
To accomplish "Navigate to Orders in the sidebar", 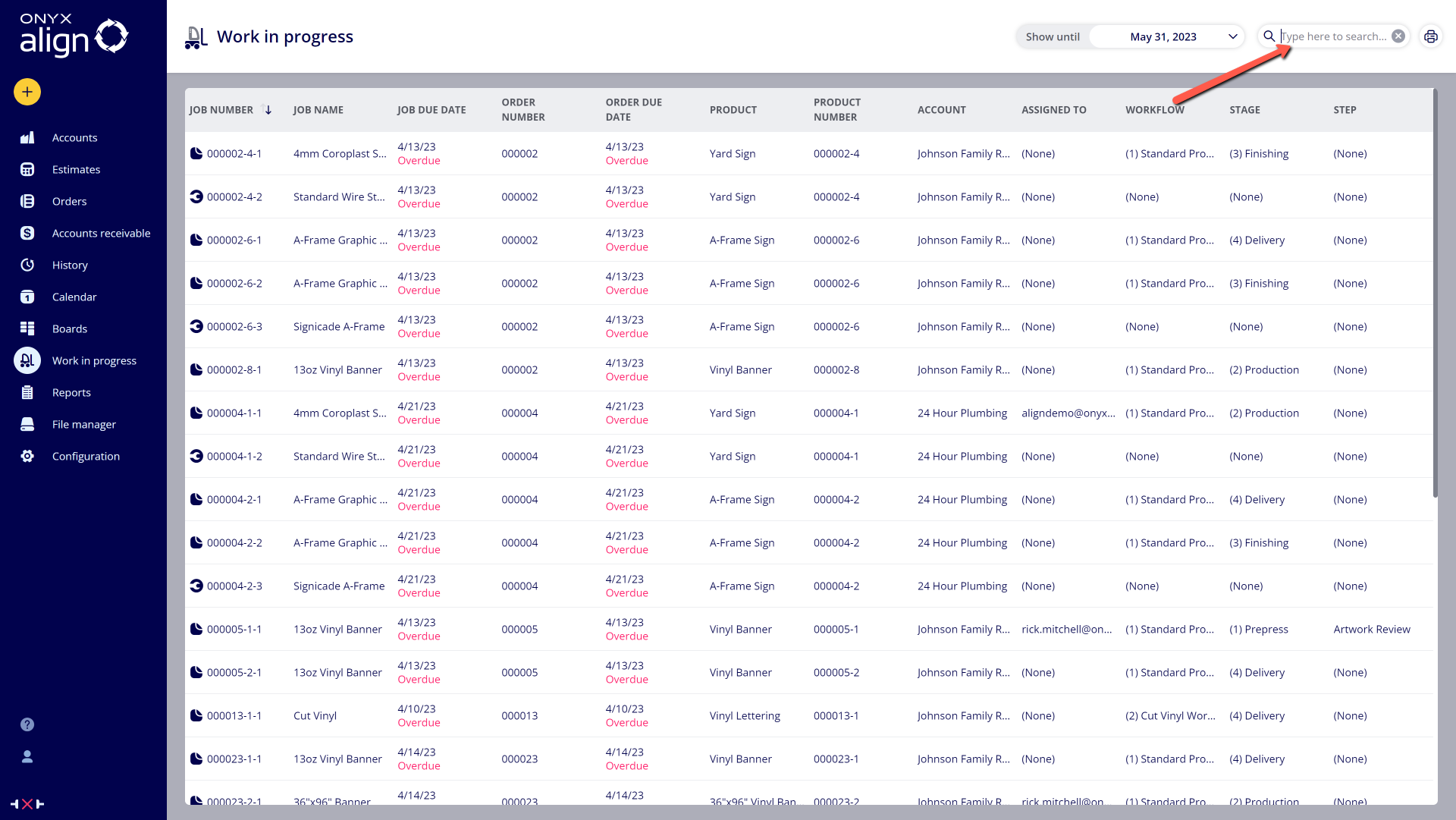I will point(69,202).
